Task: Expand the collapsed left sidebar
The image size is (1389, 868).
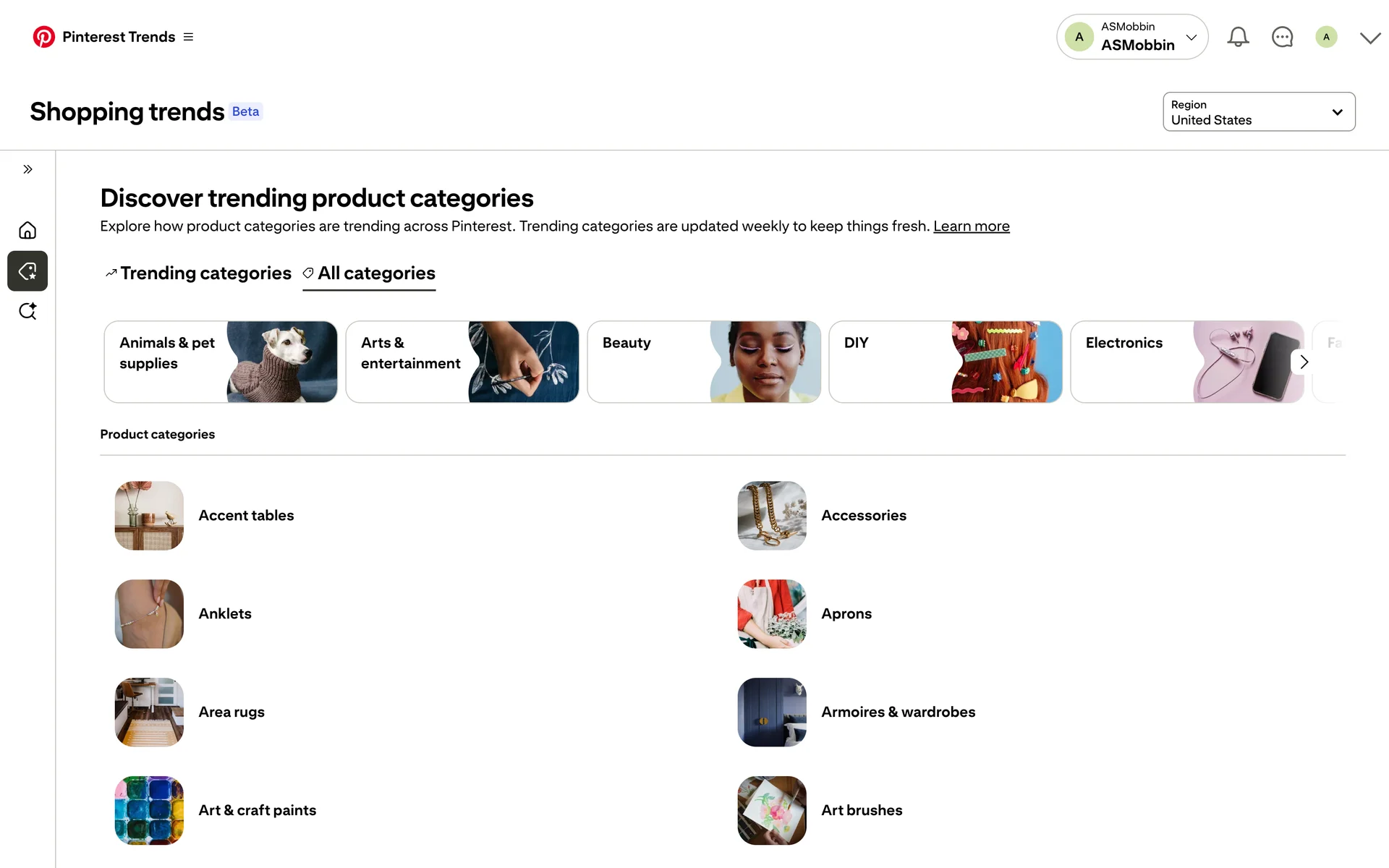Action: [27, 169]
